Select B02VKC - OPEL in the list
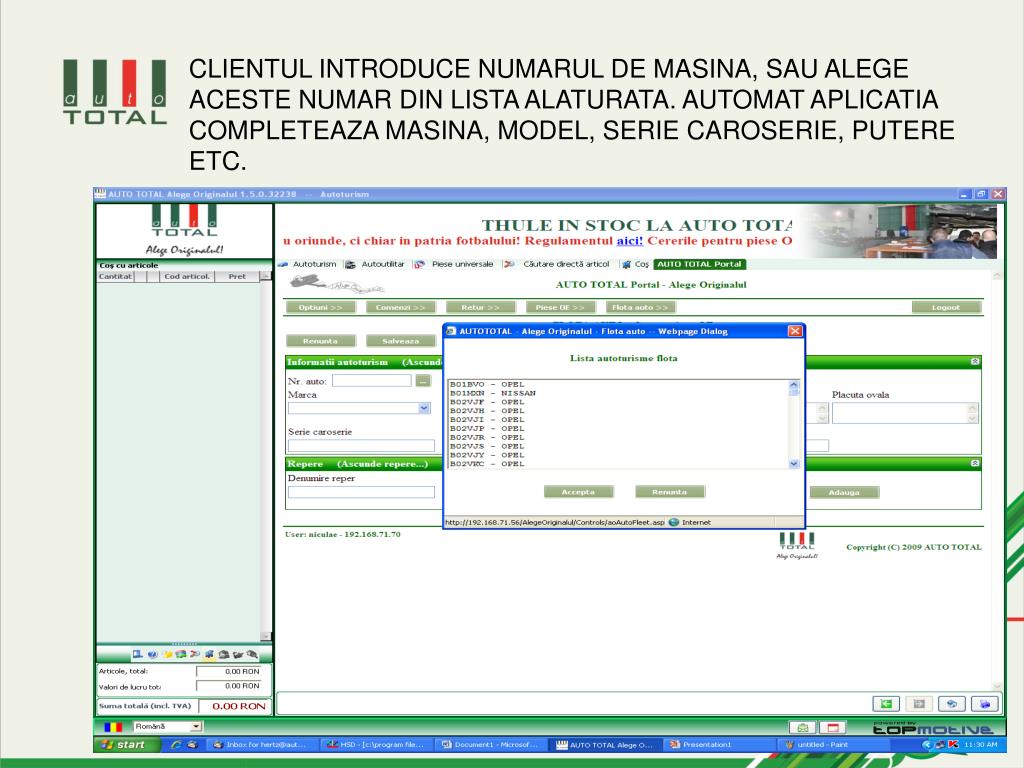 coord(487,464)
